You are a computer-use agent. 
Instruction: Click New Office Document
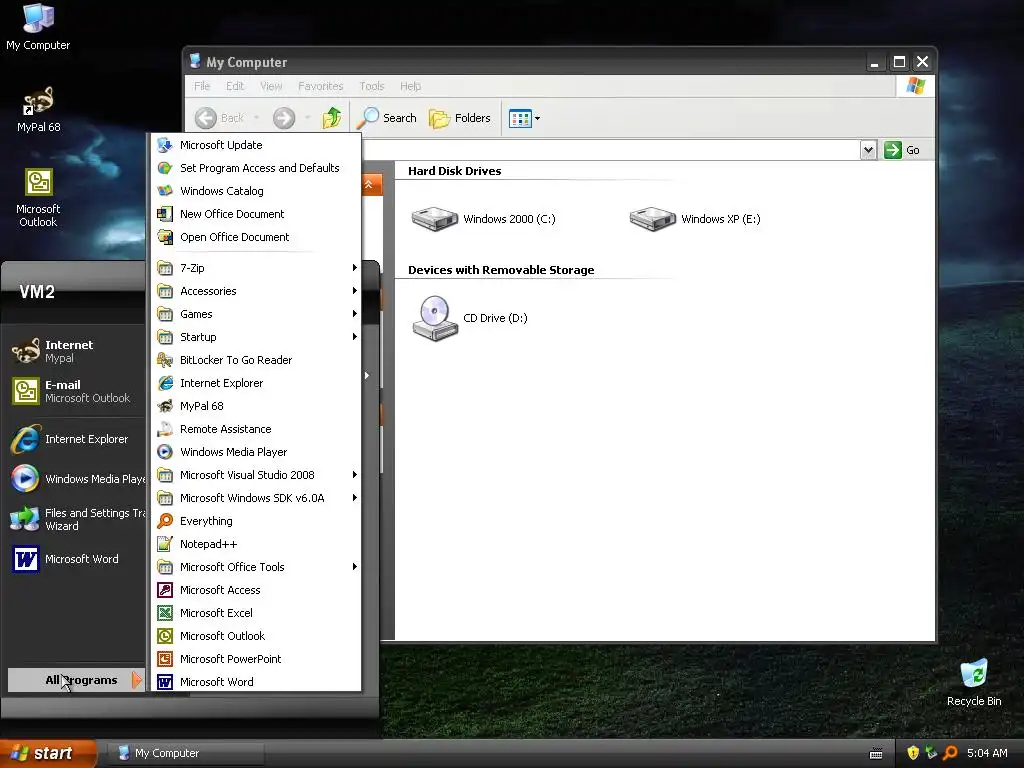(256, 214)
